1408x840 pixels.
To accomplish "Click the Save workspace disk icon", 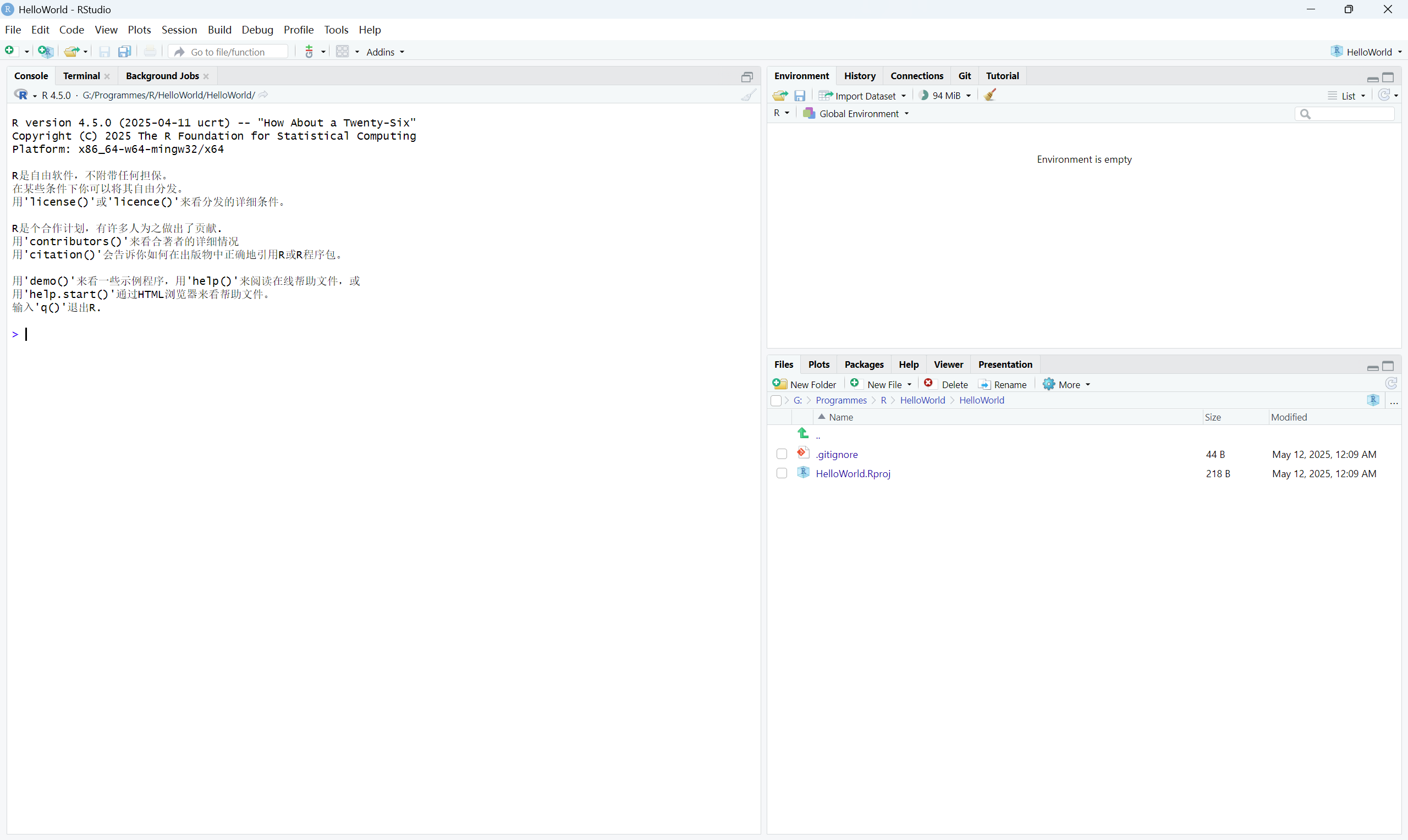I will [x=799, y=96].
